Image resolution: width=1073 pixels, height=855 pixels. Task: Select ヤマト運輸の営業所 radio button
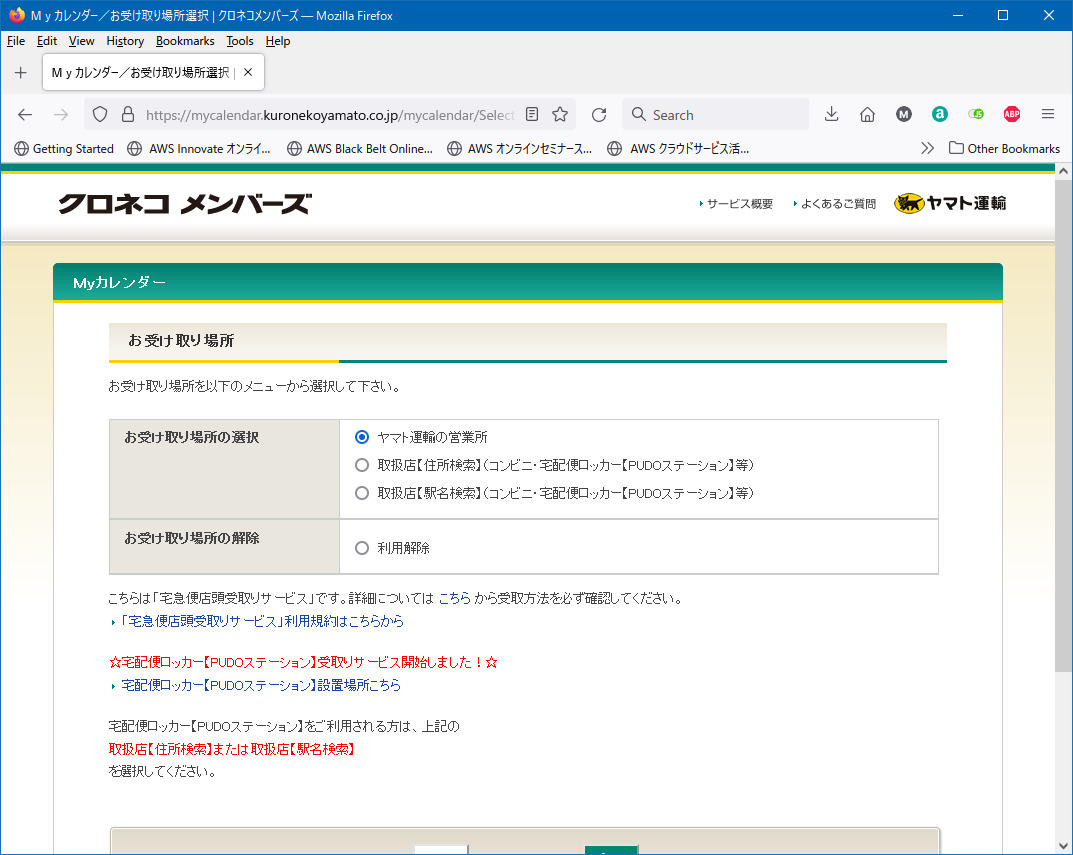coord(362,437)
